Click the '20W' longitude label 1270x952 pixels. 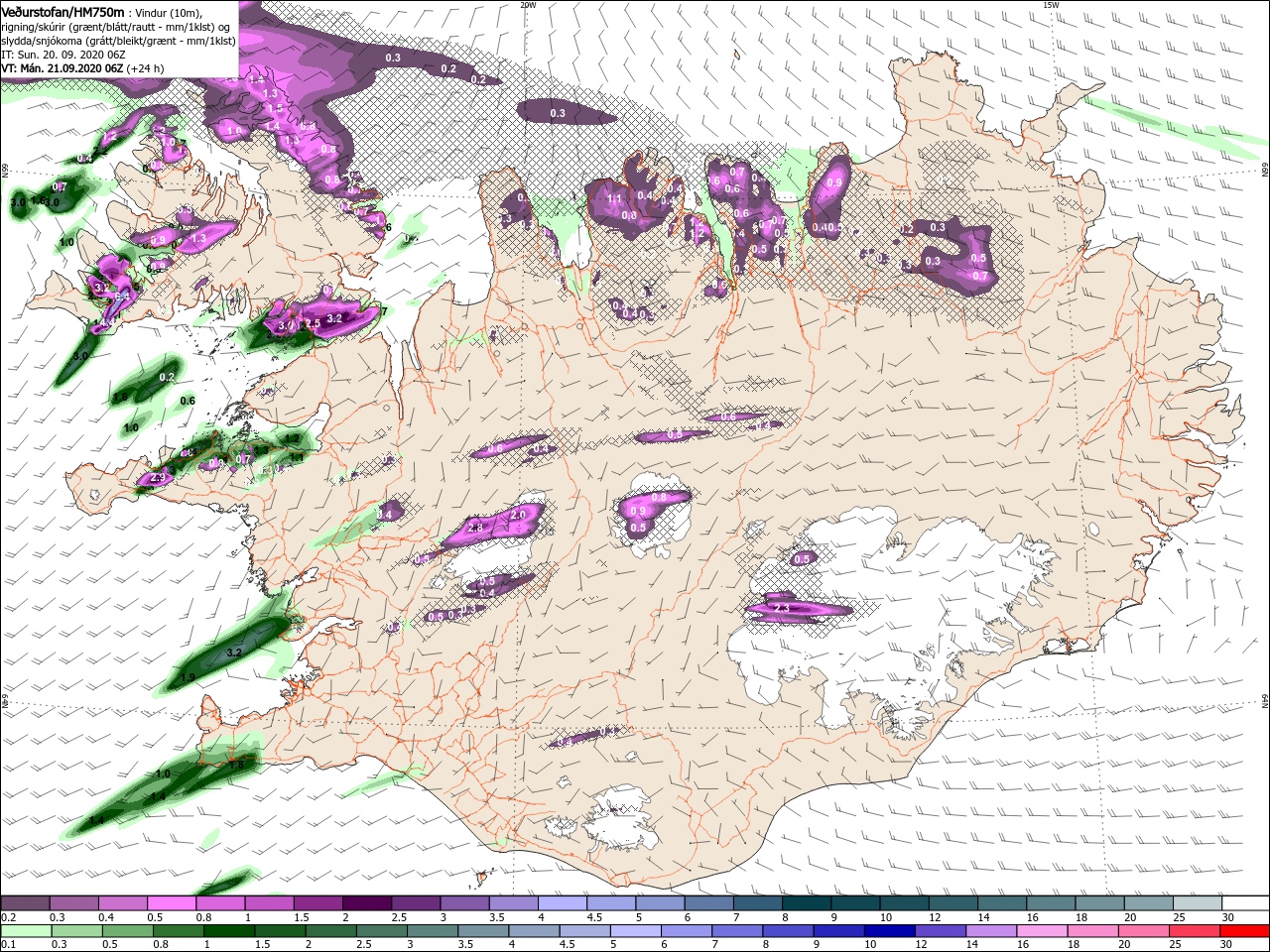click(528, 5)
